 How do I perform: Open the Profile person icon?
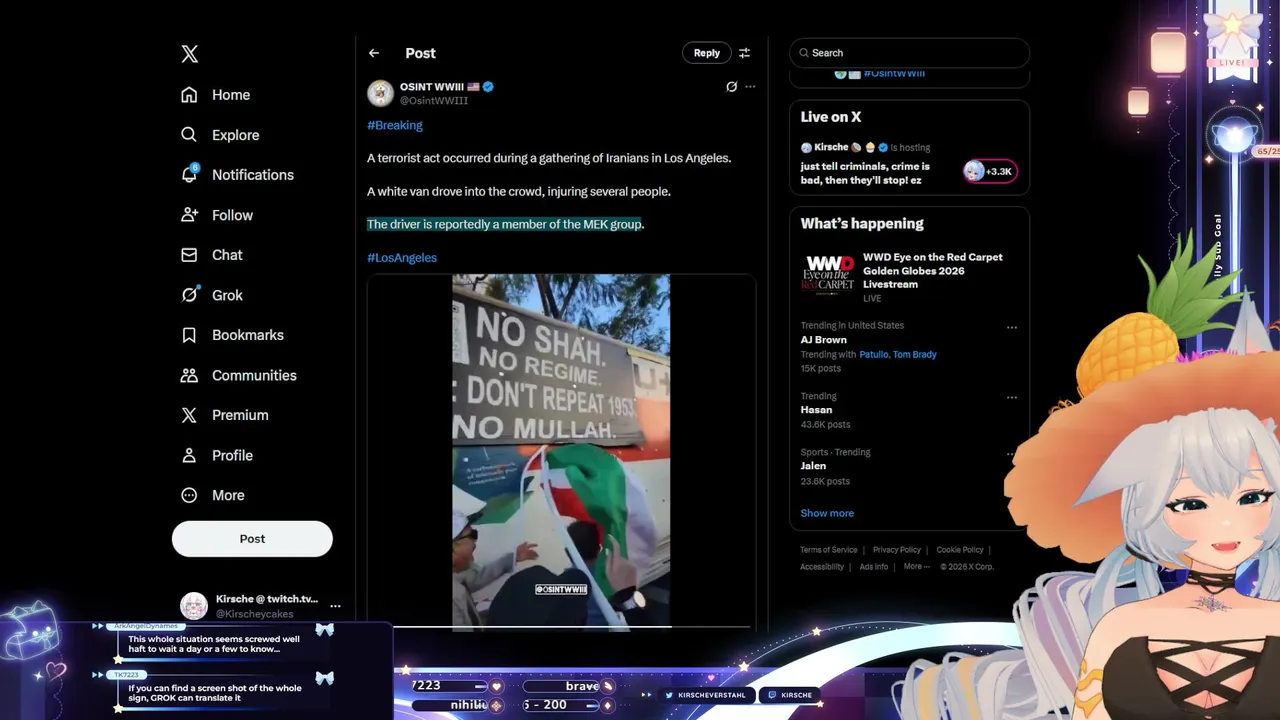189,455
